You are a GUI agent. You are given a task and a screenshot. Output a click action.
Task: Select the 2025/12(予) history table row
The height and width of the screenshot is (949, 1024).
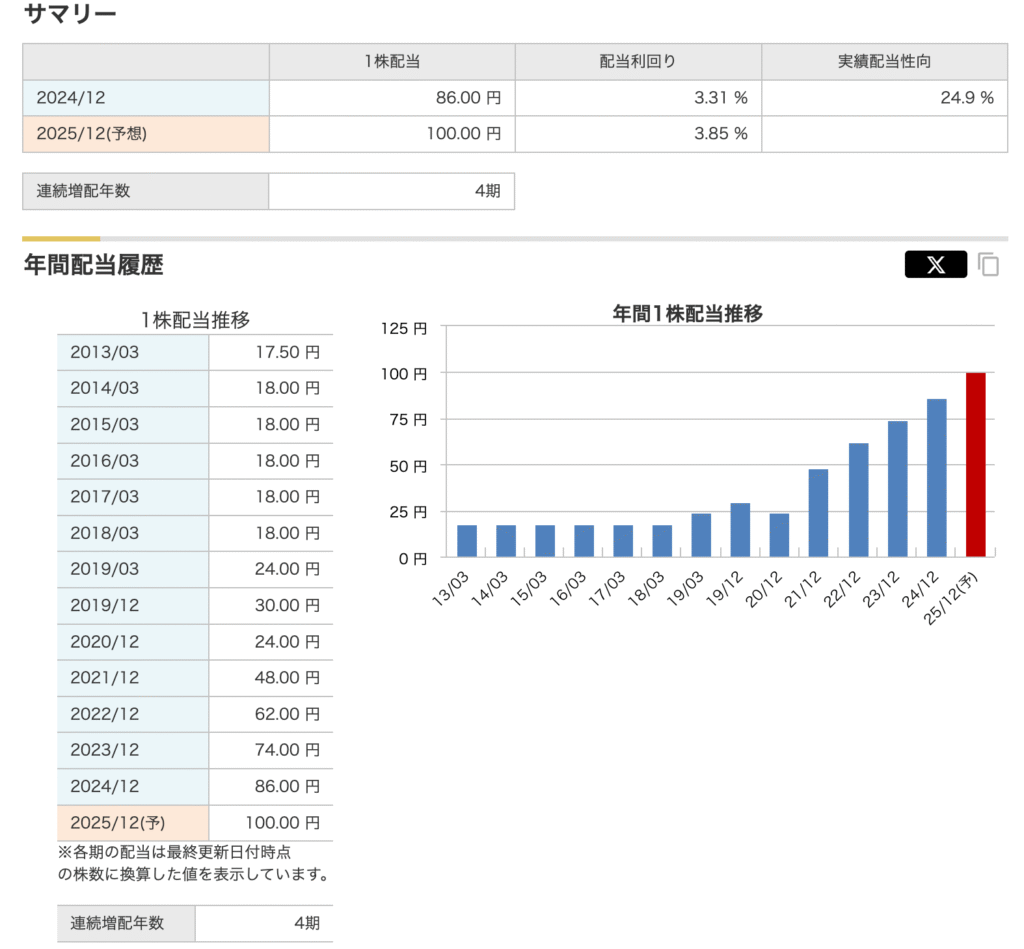tap(195, 822)
